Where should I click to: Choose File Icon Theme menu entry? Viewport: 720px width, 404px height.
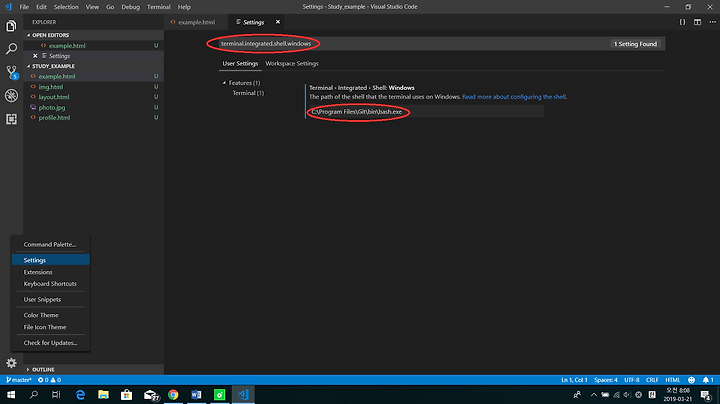51,327
